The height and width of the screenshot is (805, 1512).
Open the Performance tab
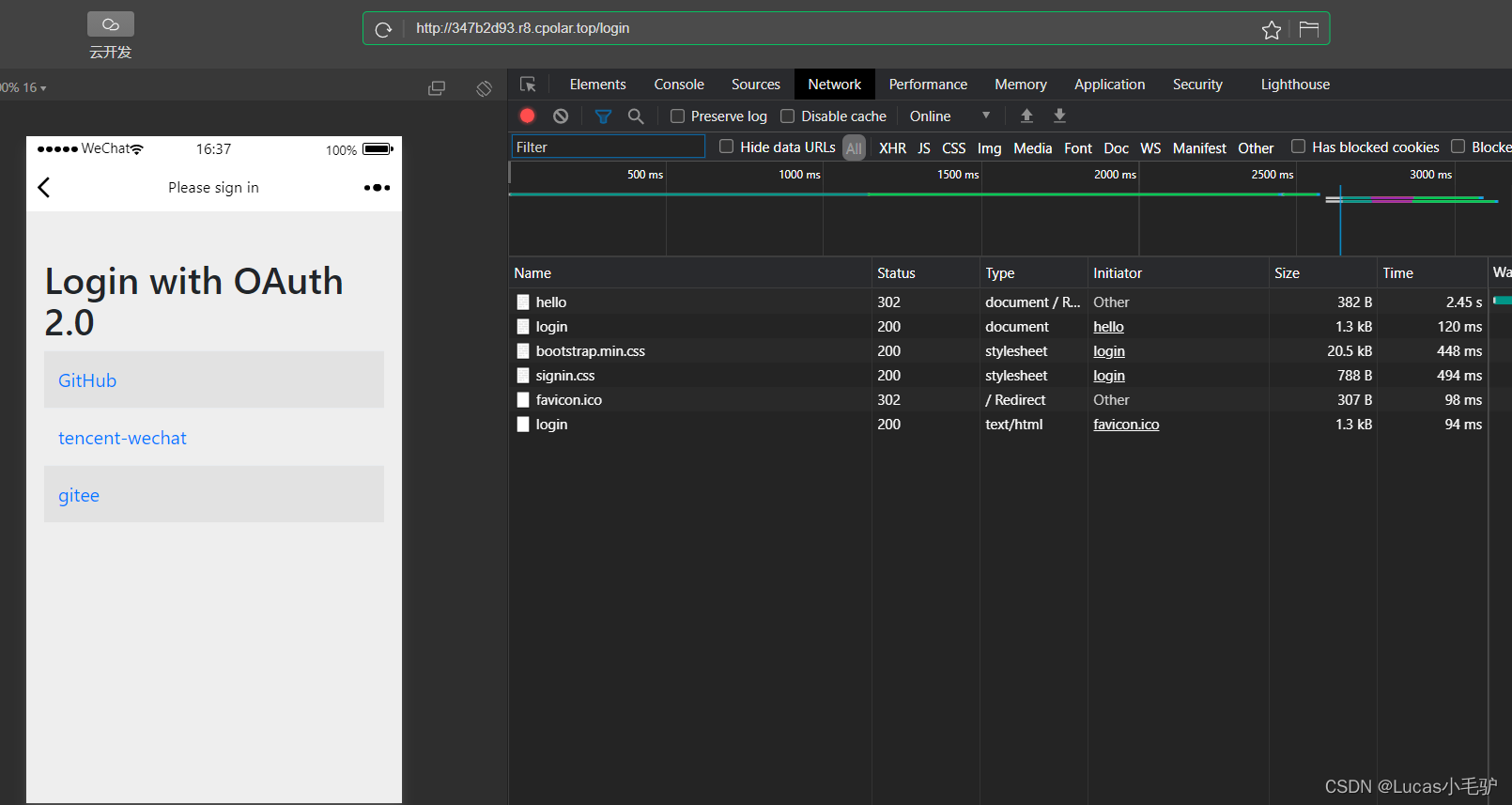[x=928, y=85]
